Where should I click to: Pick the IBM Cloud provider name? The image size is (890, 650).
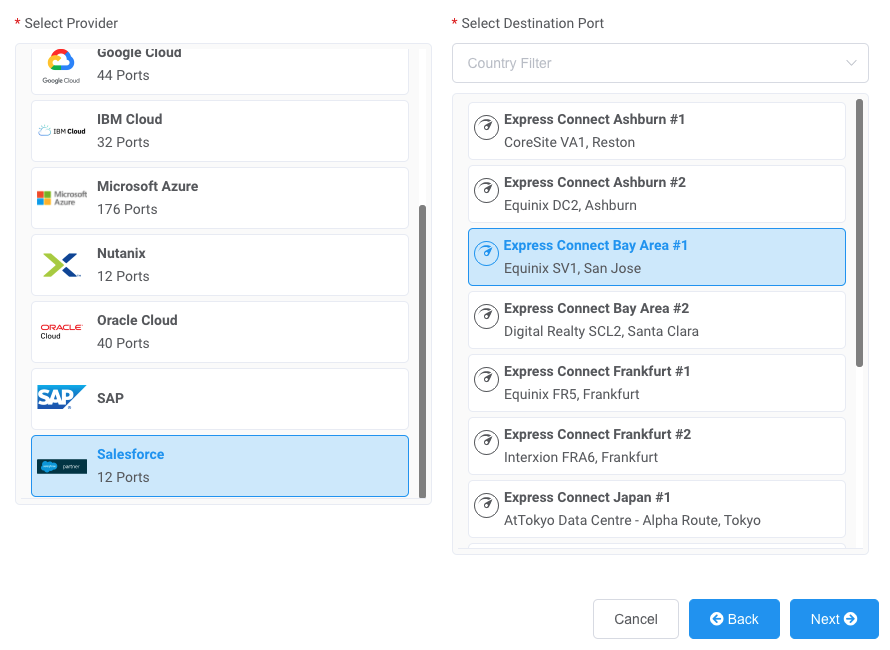129,119
